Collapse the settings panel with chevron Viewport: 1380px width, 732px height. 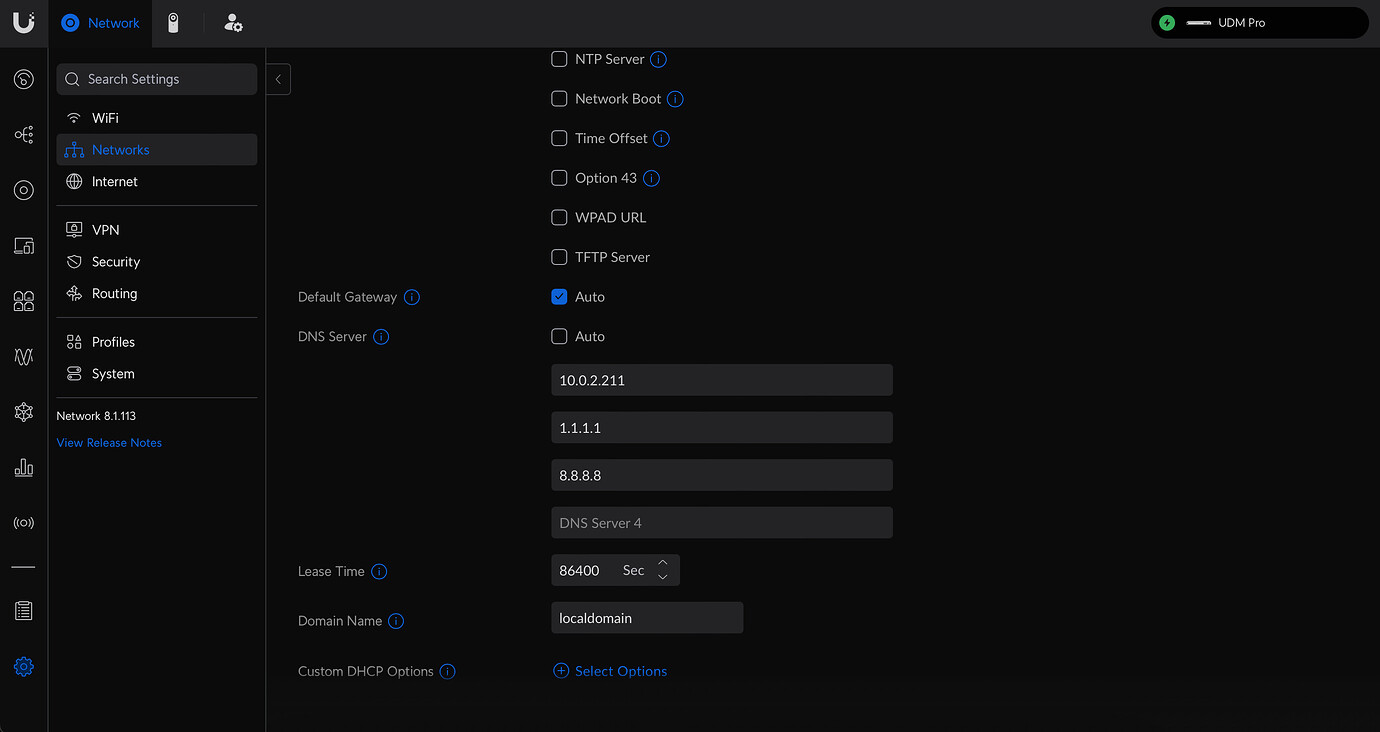[277, 79]
